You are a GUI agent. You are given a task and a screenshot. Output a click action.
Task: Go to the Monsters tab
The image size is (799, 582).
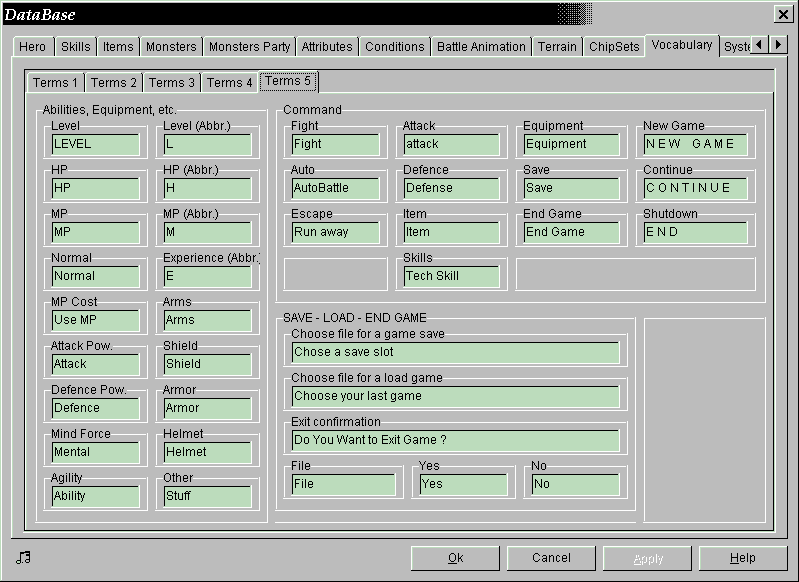tap(171, 47)
